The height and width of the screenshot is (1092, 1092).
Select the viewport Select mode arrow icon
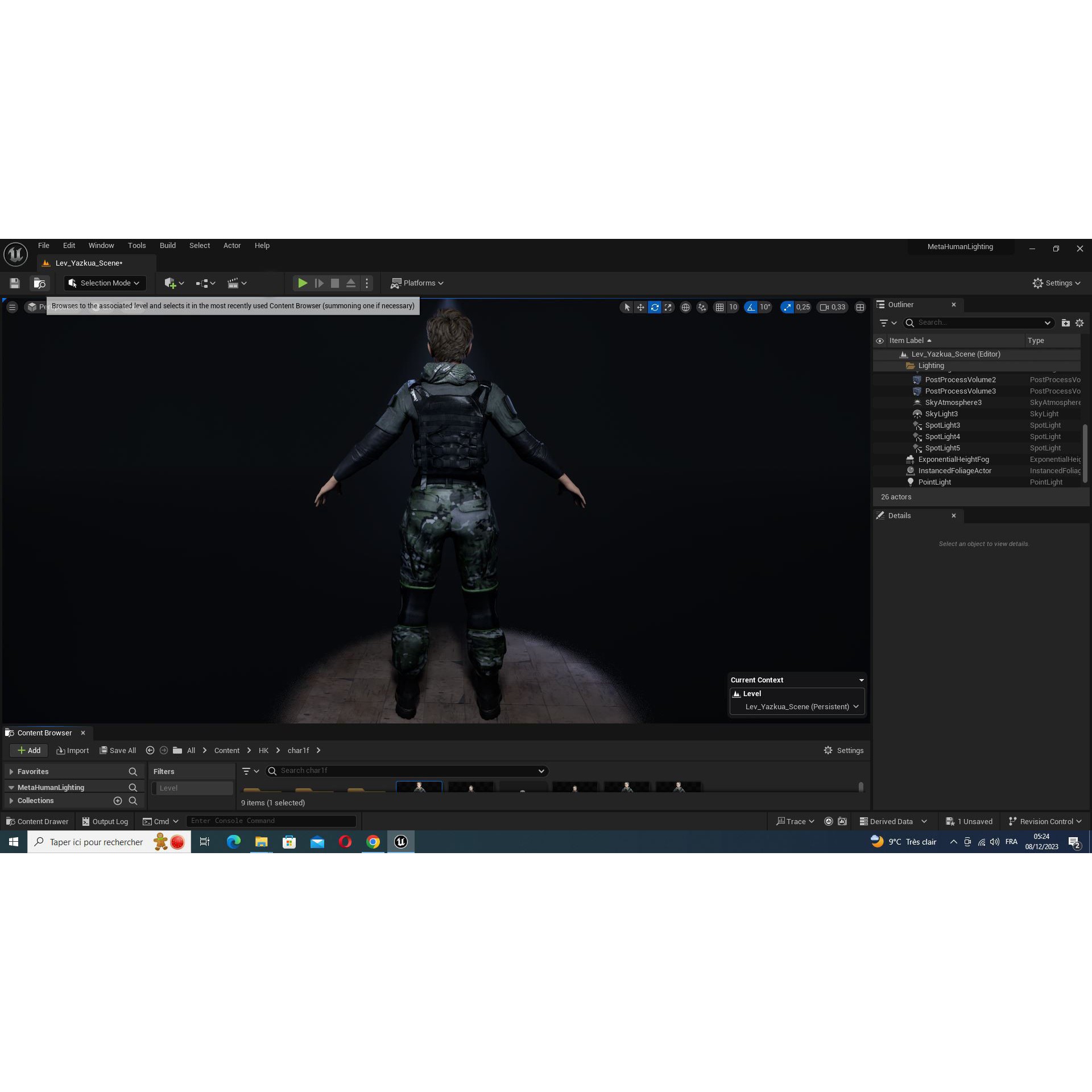coord(627,307)
